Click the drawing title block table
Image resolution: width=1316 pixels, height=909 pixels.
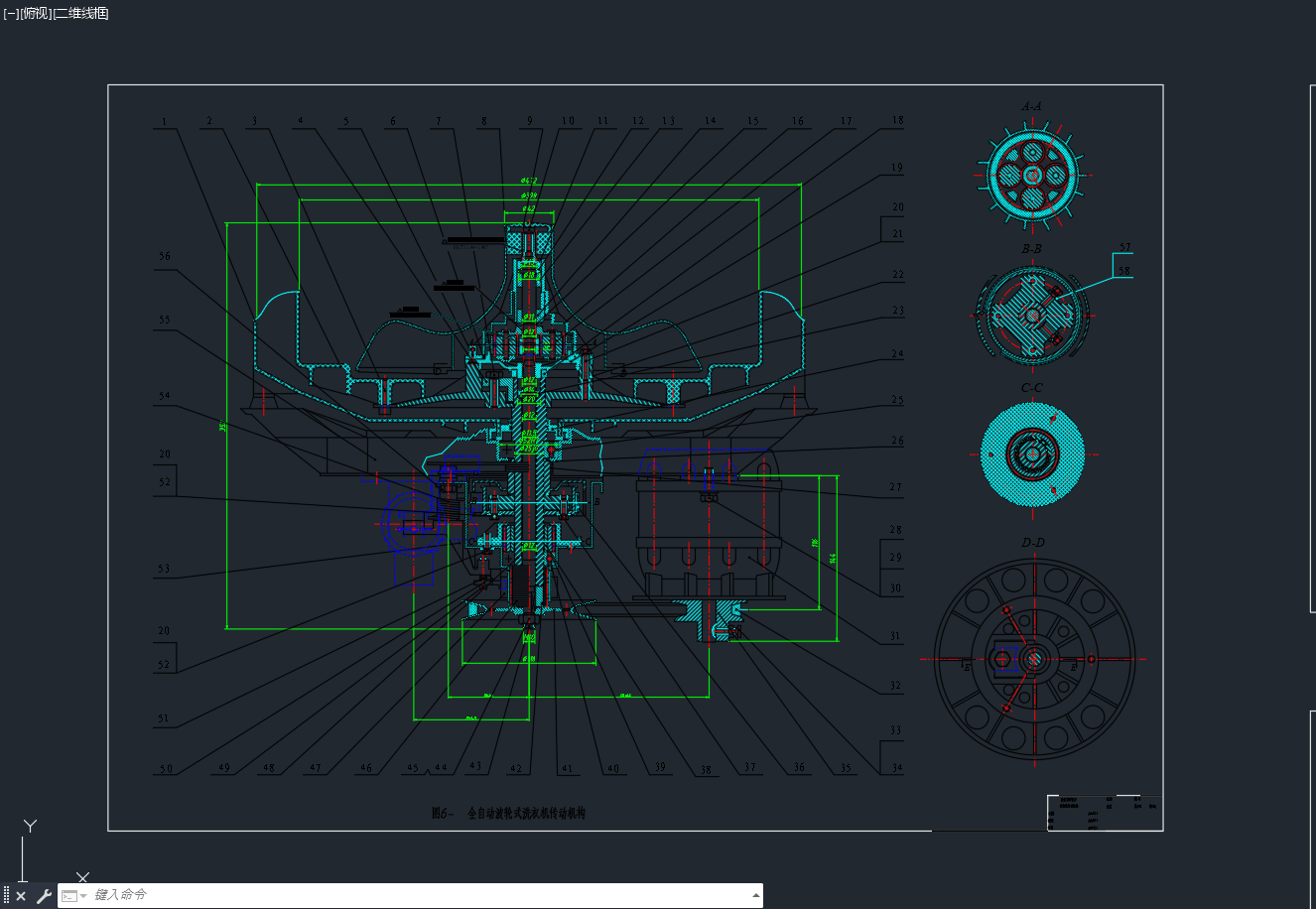(x=1105, y=812)
